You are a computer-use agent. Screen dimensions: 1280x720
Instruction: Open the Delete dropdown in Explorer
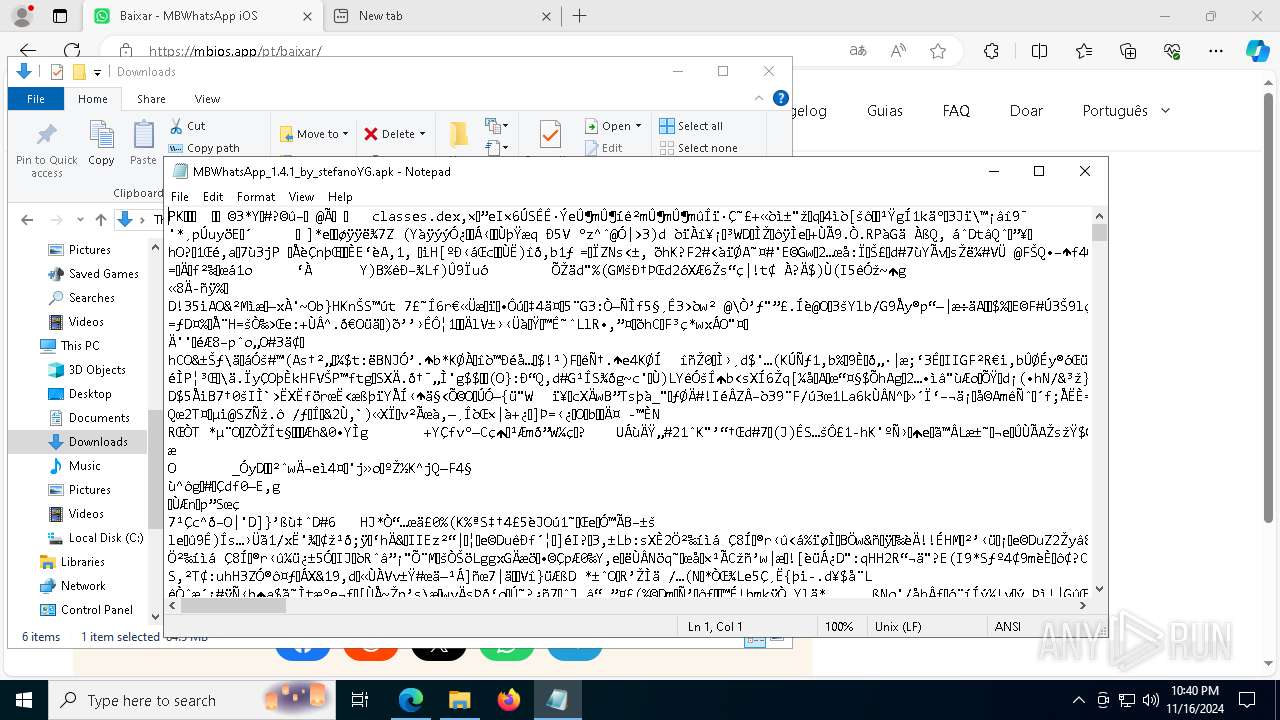click(394, 134)
